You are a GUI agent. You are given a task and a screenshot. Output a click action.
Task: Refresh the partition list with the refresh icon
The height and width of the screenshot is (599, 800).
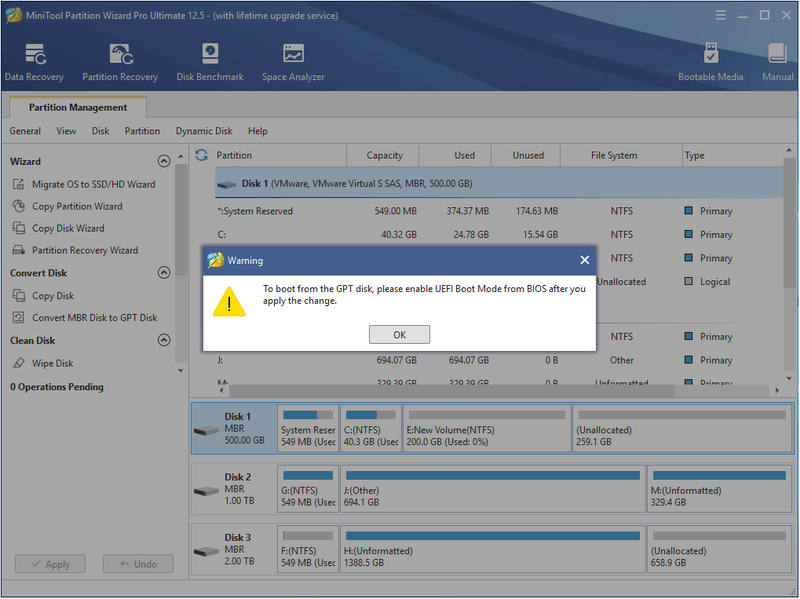[x=202, y=155]
